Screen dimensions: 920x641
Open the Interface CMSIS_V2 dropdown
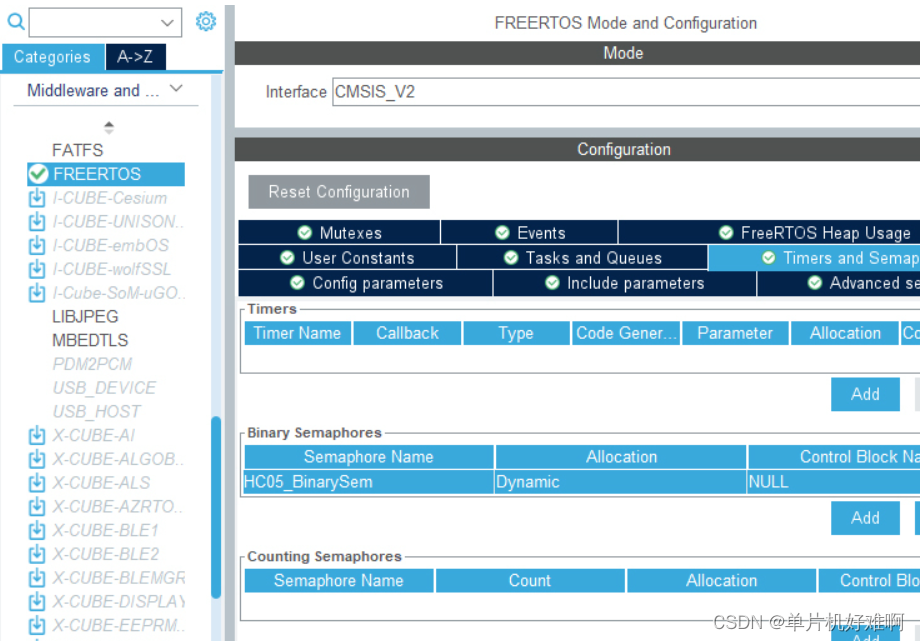point(626,92)
